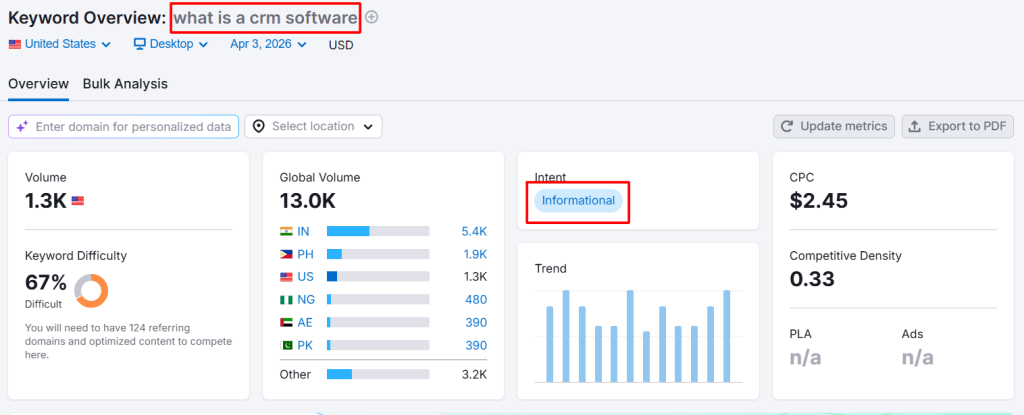1024x415 pixels.
Task: Click the UAE flag icon
Action: (286, 322)
